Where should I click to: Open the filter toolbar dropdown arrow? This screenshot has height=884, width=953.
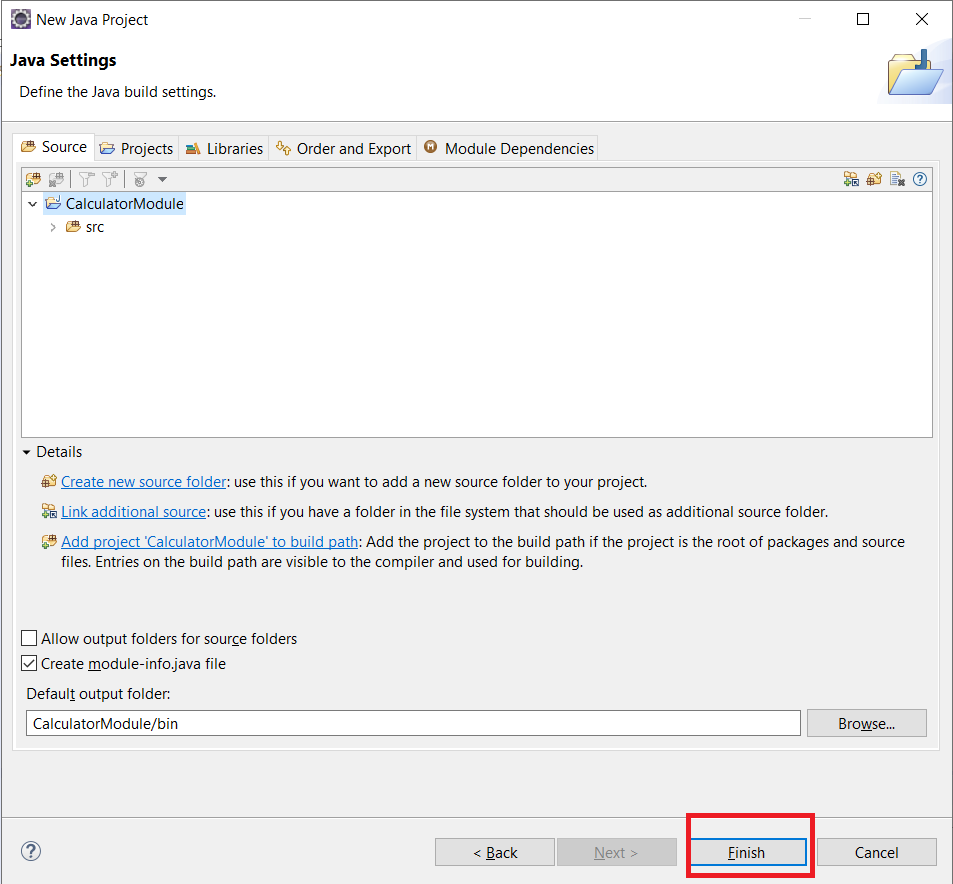point(163,179)
